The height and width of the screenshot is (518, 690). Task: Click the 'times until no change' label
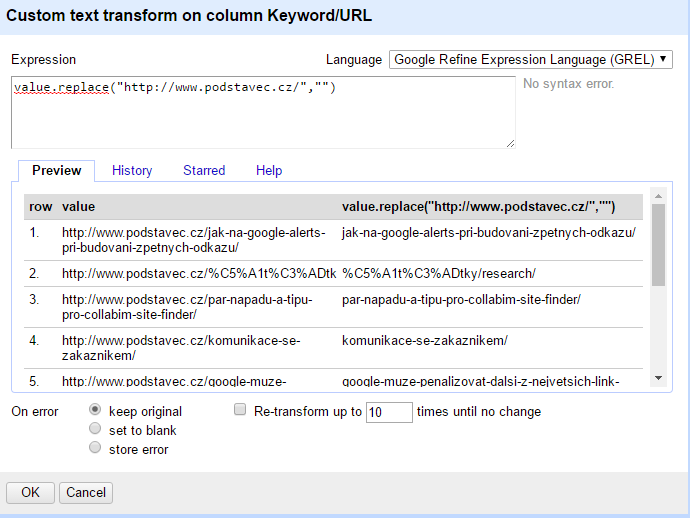[479, 411]
